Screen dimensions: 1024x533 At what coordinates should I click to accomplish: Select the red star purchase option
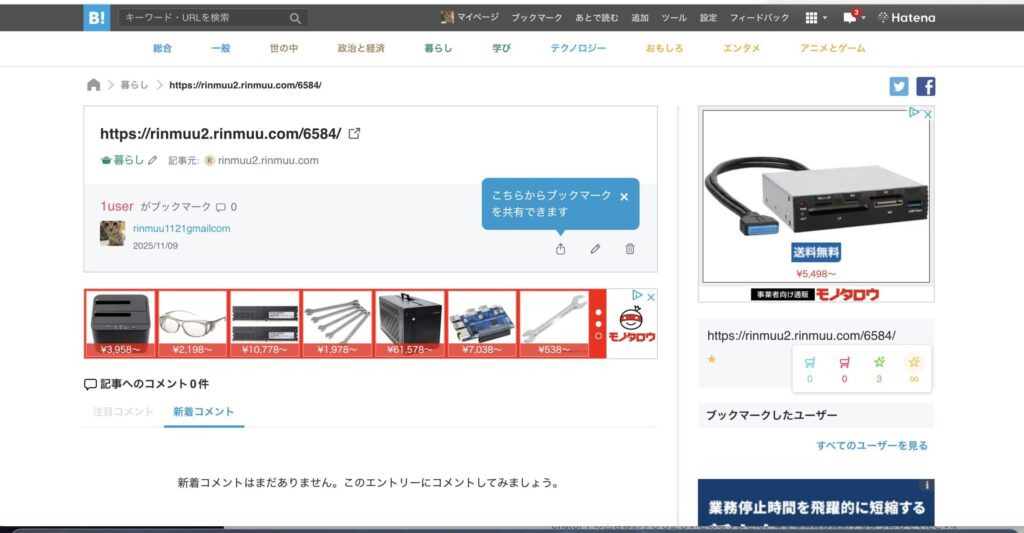(844, 363)
